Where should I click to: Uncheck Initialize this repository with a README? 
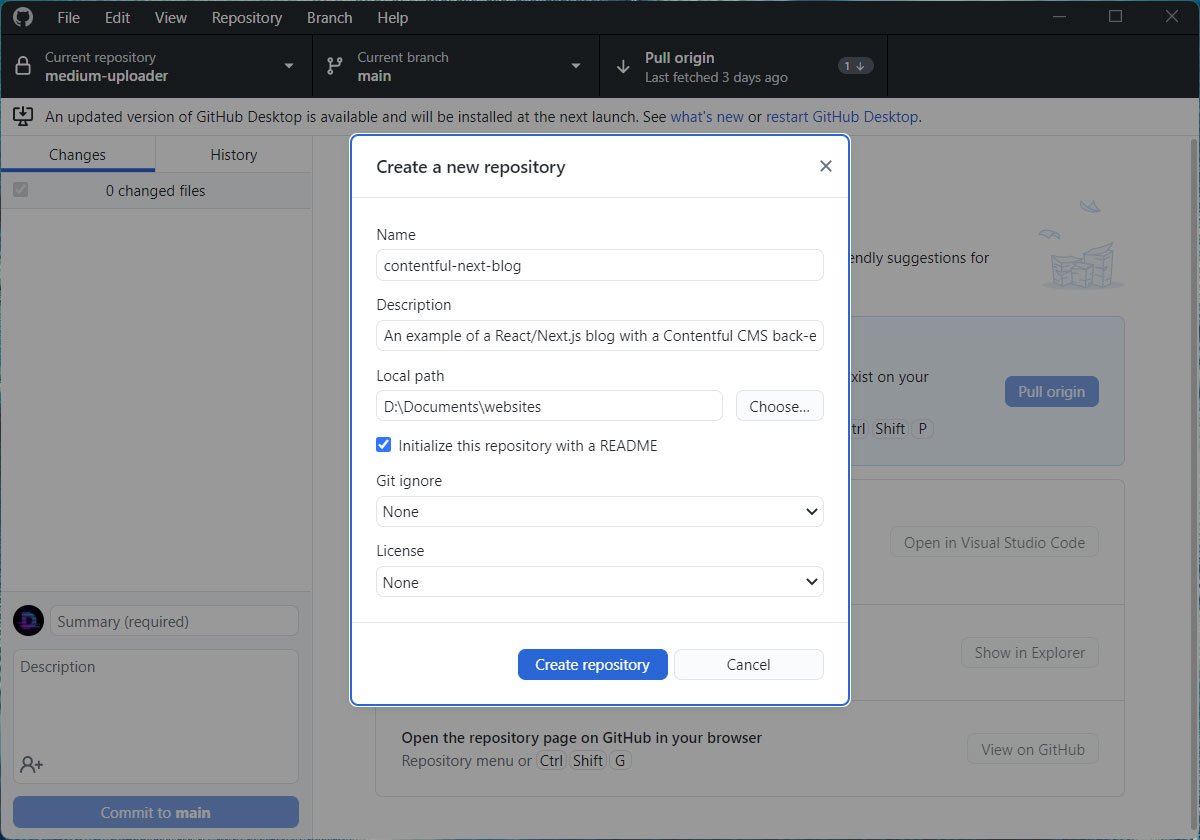coord(383,445)
